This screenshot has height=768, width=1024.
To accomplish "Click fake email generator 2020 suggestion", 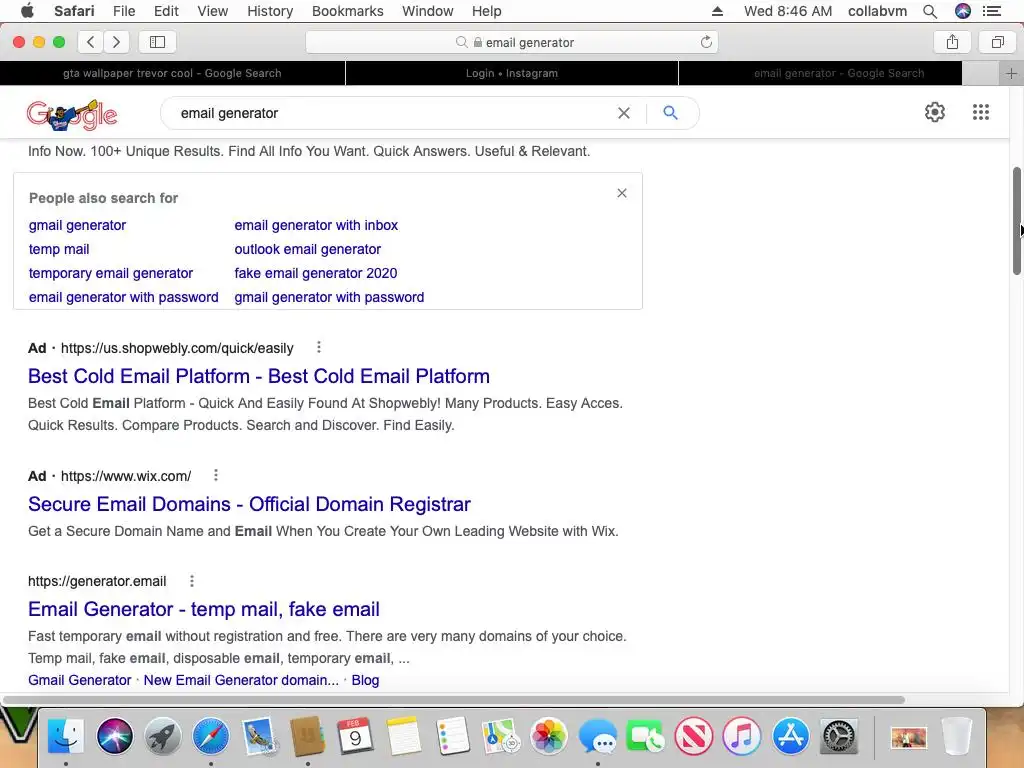I will pyautogui.click(x=315, y=274).
